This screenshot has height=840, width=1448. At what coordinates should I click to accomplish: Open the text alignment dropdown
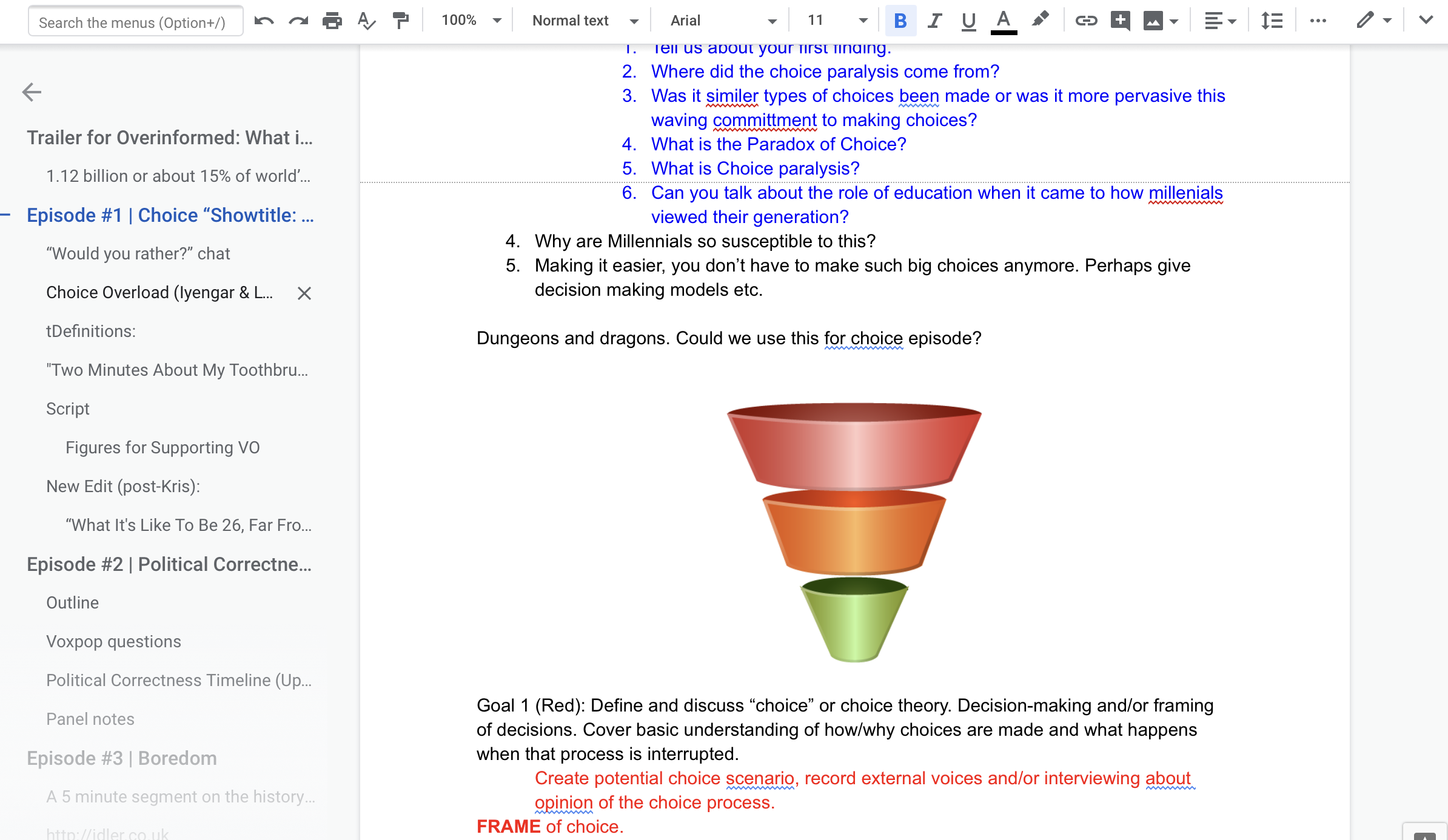click(1220, 21)
